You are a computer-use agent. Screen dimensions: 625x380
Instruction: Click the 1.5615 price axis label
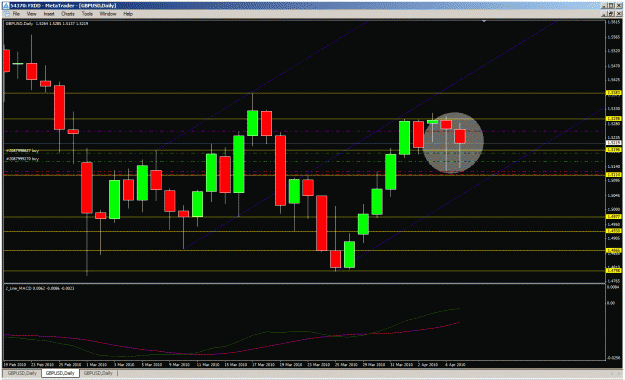point(613,22)
